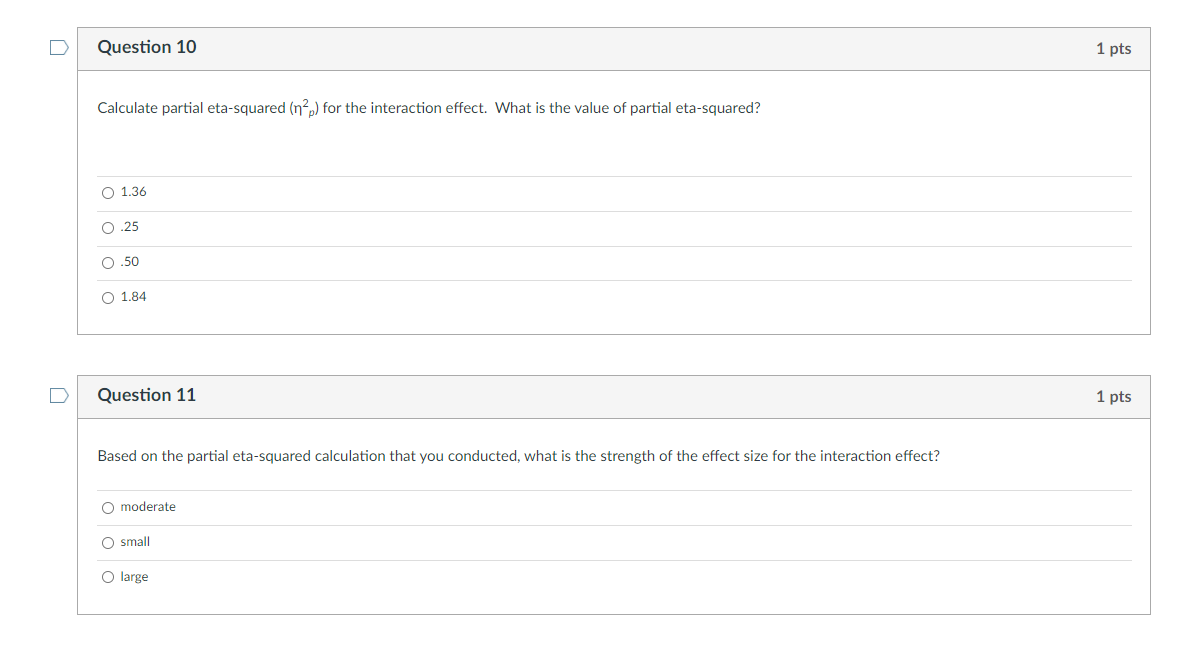Click the '1.84' answer label text
The image size is (1181, 660).
133,297
